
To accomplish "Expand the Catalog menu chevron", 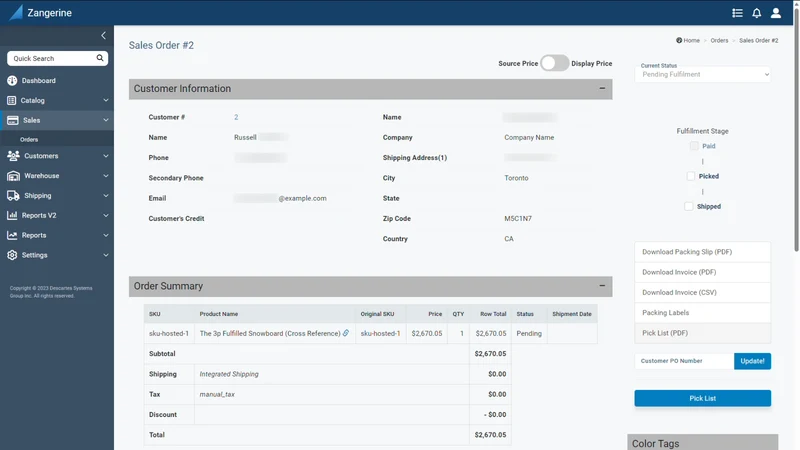I will tap(106, 101).
